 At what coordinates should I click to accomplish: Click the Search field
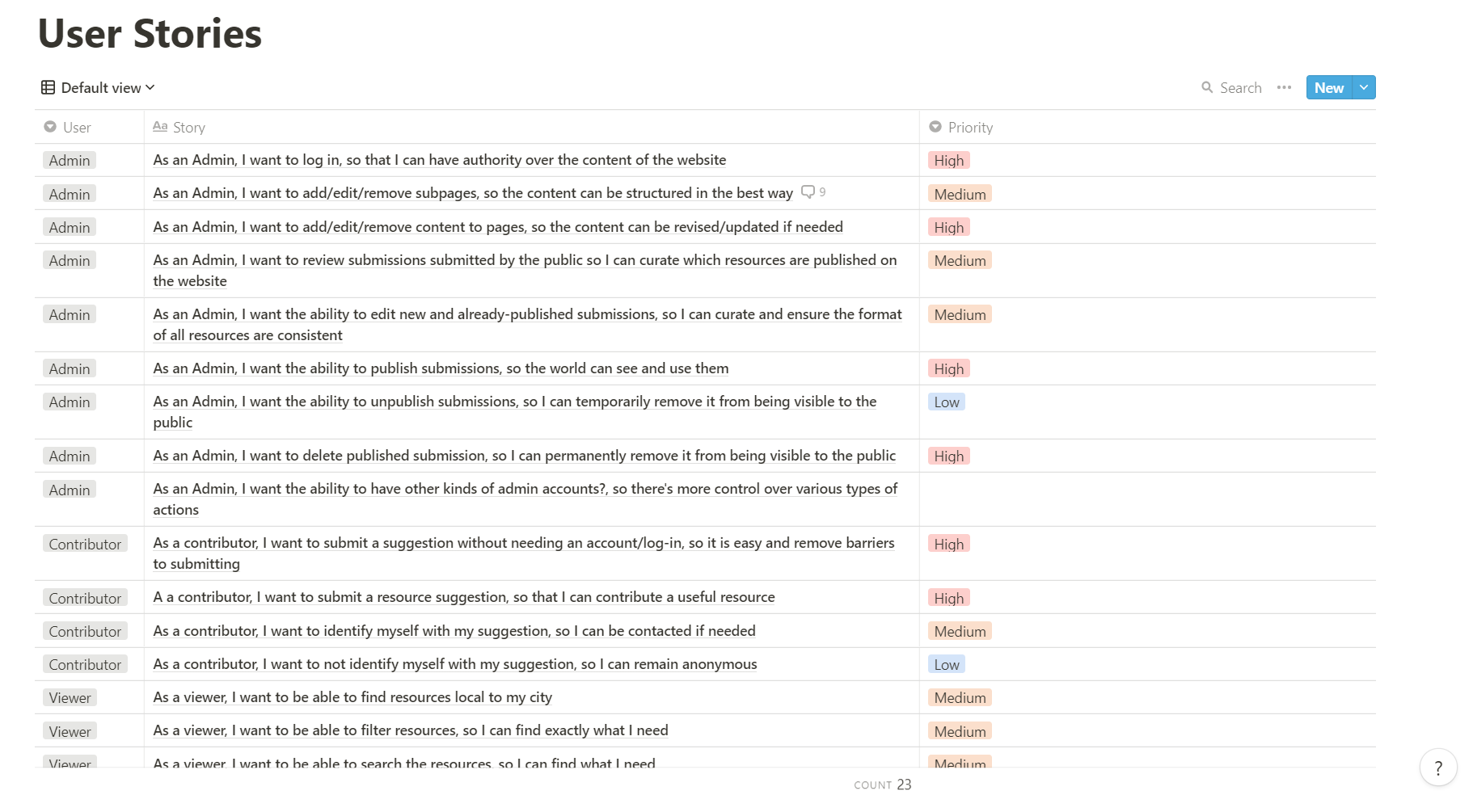pos(1240,87)
